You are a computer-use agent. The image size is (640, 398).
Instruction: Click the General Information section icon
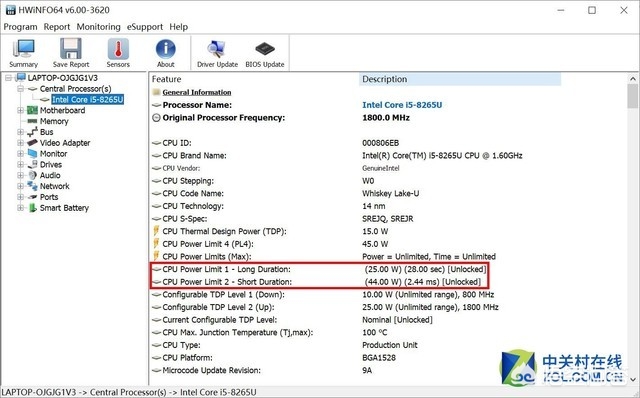[156, 92]
